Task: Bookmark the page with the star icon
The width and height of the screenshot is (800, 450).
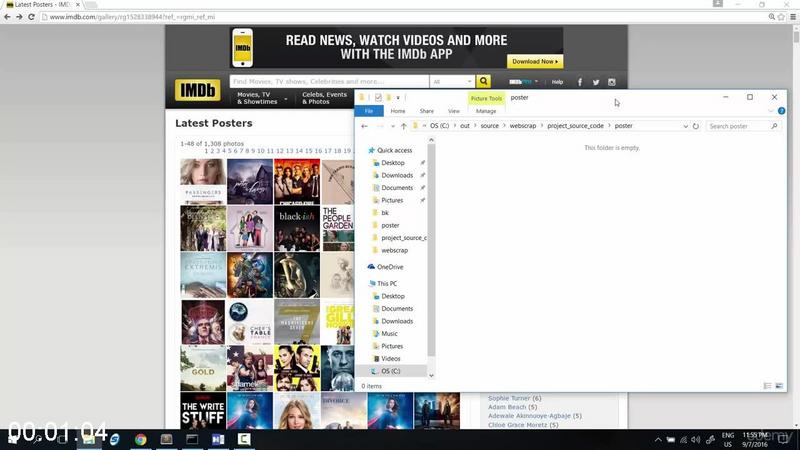Action: point(781,17)
